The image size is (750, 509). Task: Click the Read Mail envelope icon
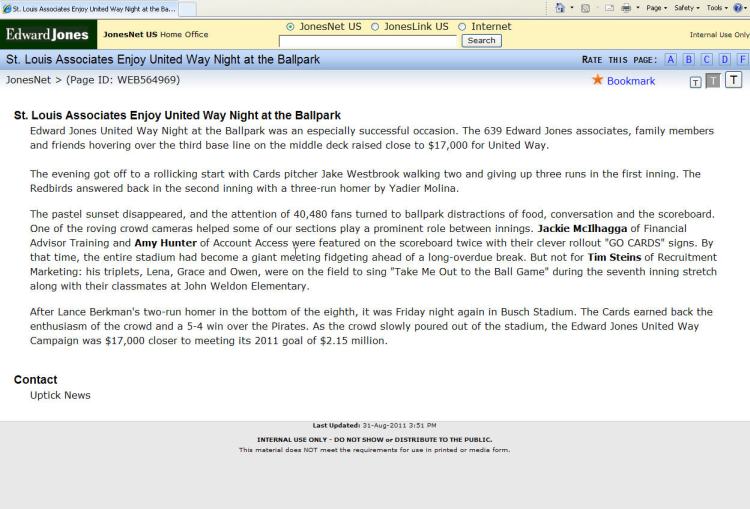(607, 8)
